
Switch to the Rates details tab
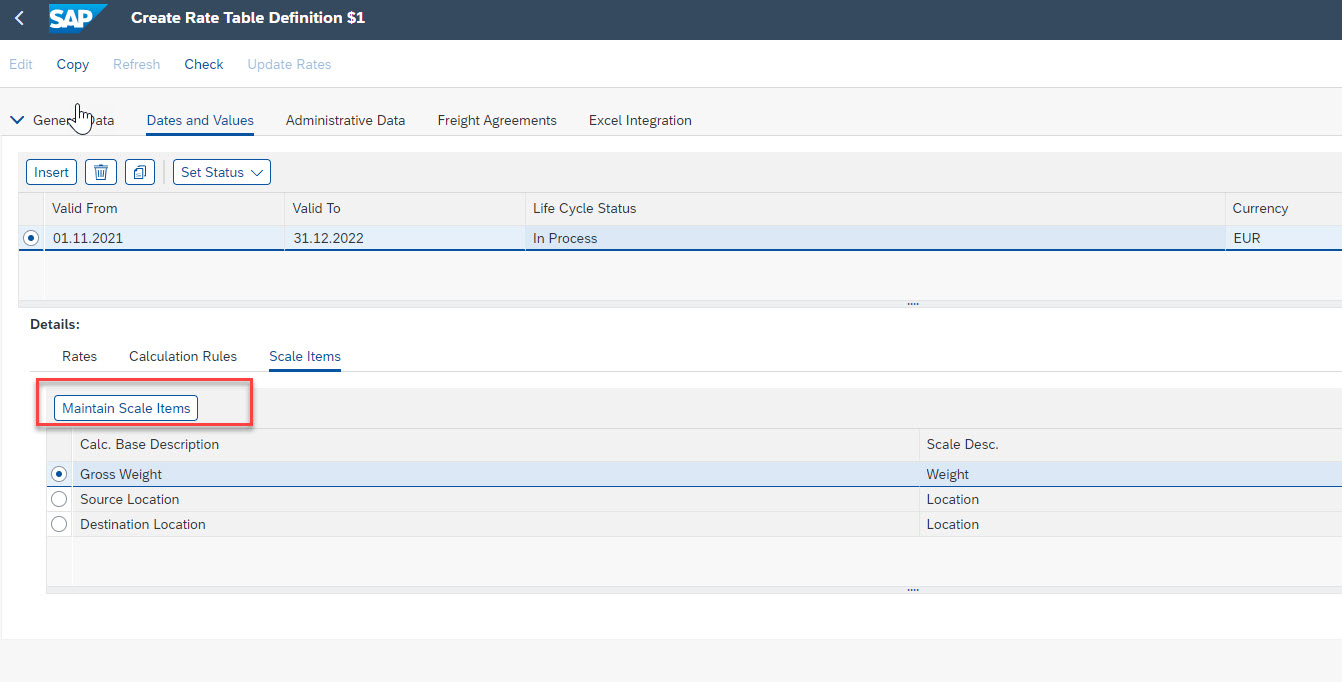(79, 356)
